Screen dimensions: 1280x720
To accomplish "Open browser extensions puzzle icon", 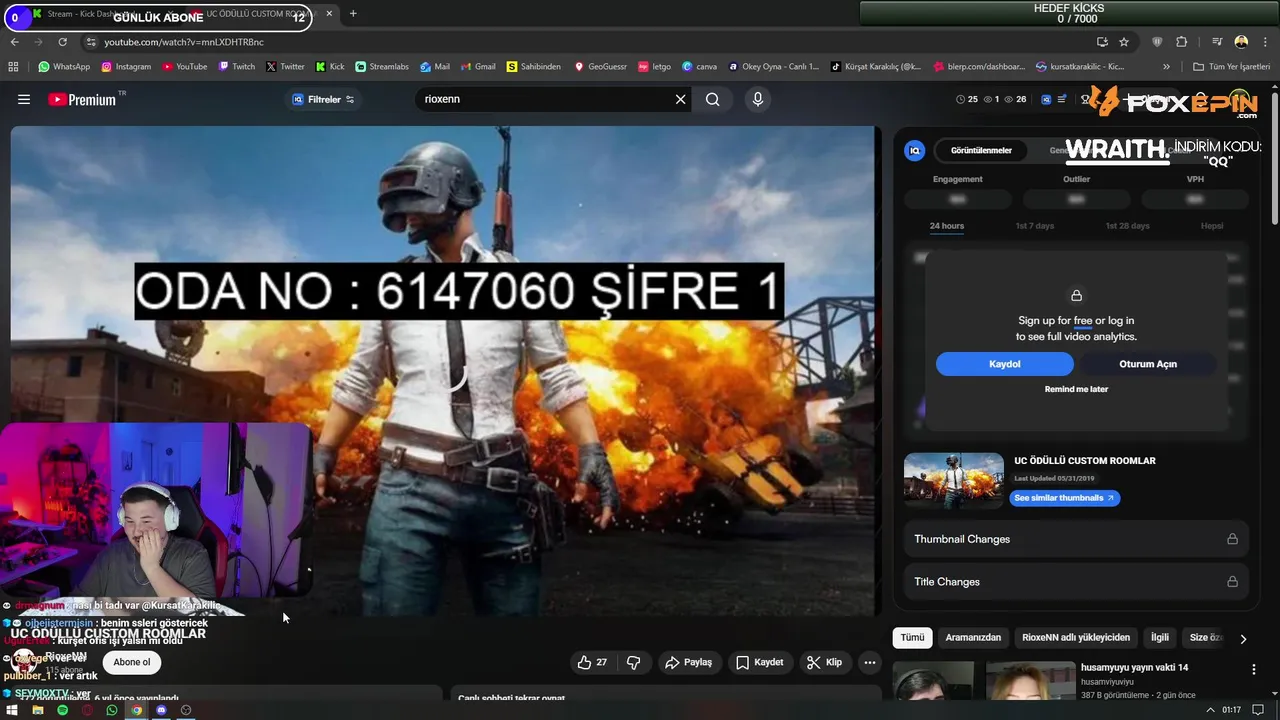I will click(x=1182, y=42).
